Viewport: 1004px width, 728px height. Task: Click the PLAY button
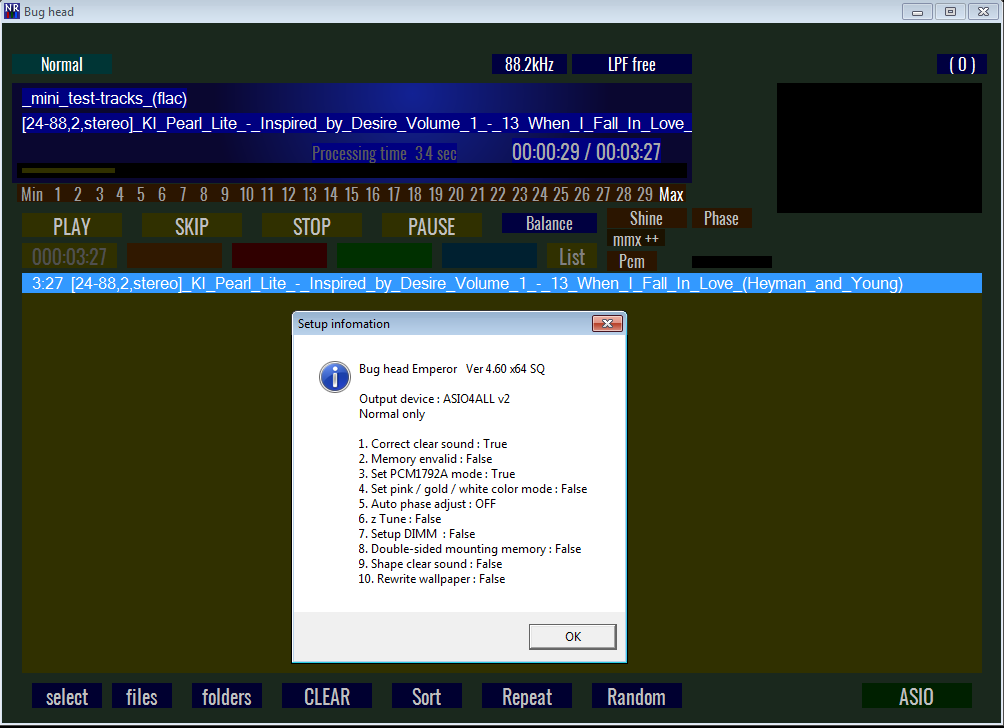coord(72,226)
